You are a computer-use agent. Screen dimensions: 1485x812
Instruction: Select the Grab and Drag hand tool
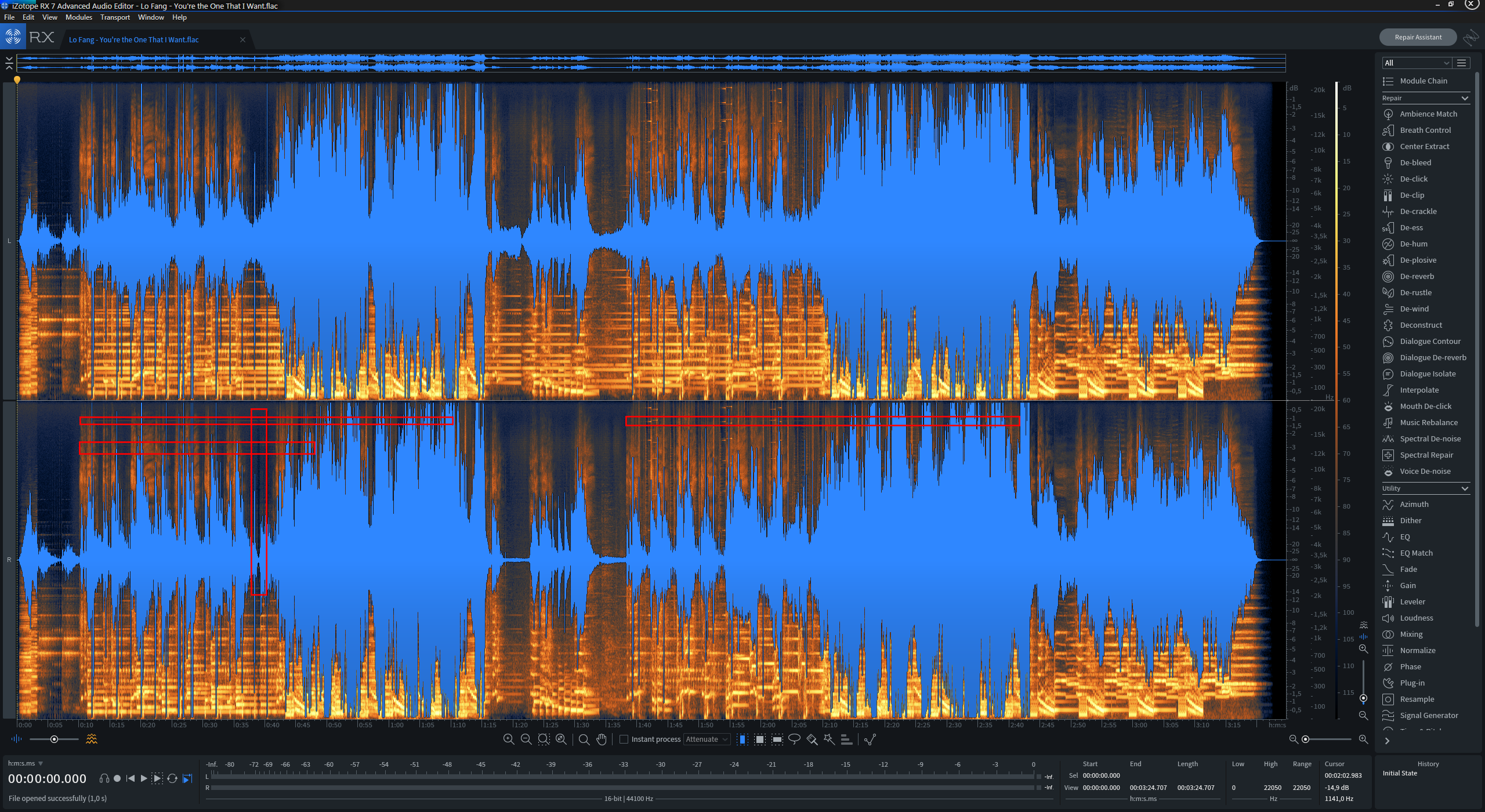pos(602,739)
